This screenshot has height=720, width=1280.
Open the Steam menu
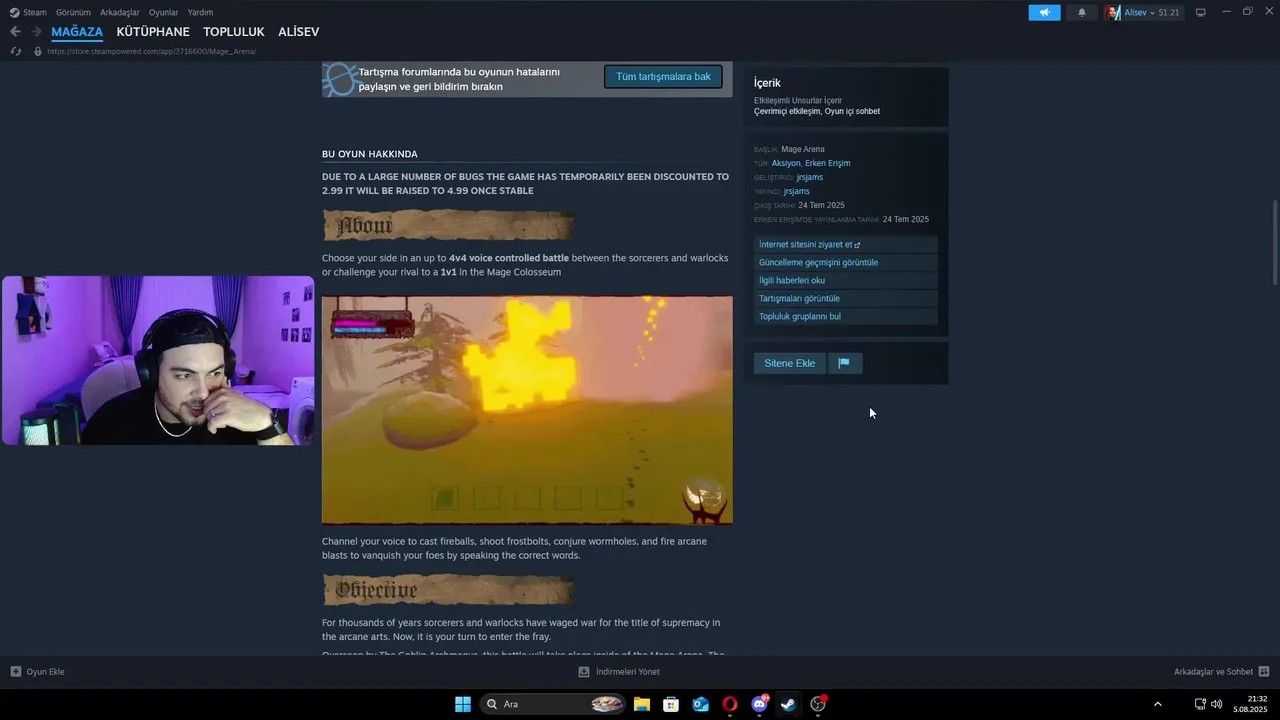tap(35, 12)
